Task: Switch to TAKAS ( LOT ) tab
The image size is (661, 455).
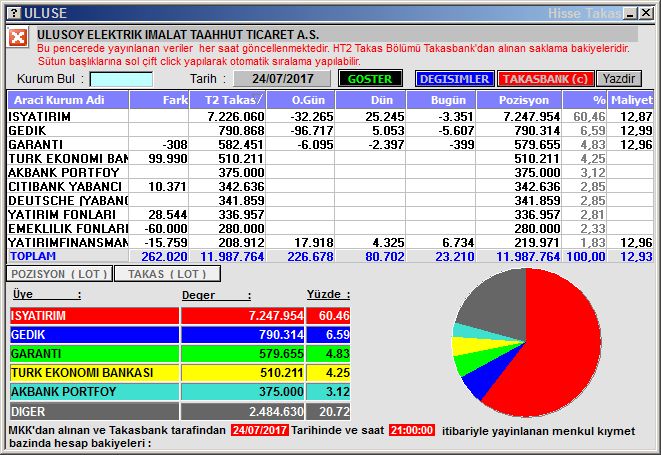Action: (167, 274)
